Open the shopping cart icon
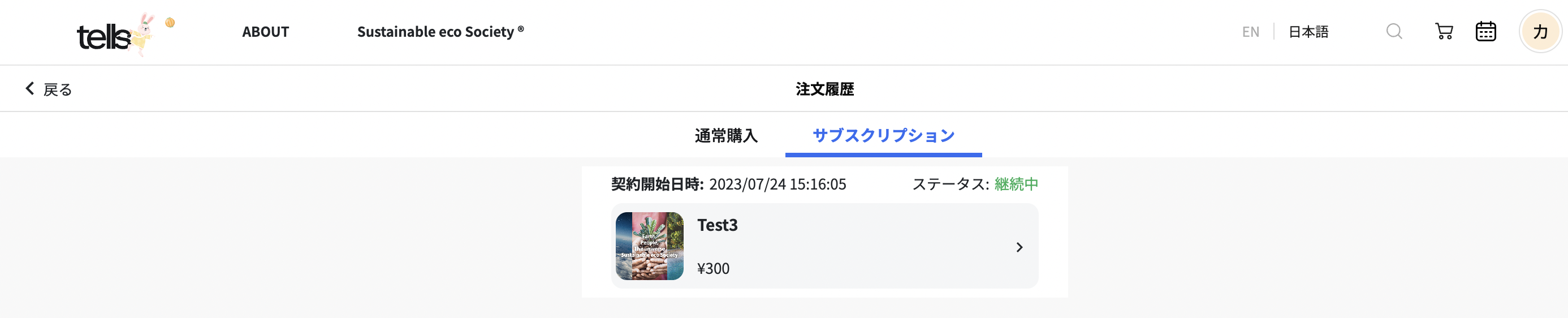The height and width of the screenshot is (318, 1568). pos(1444,32)
